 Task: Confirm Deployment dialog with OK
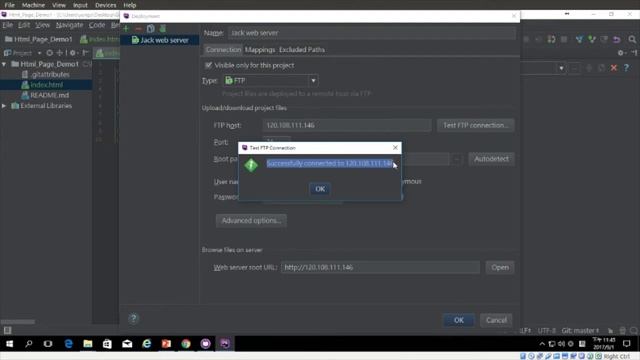tap(459, 320)
